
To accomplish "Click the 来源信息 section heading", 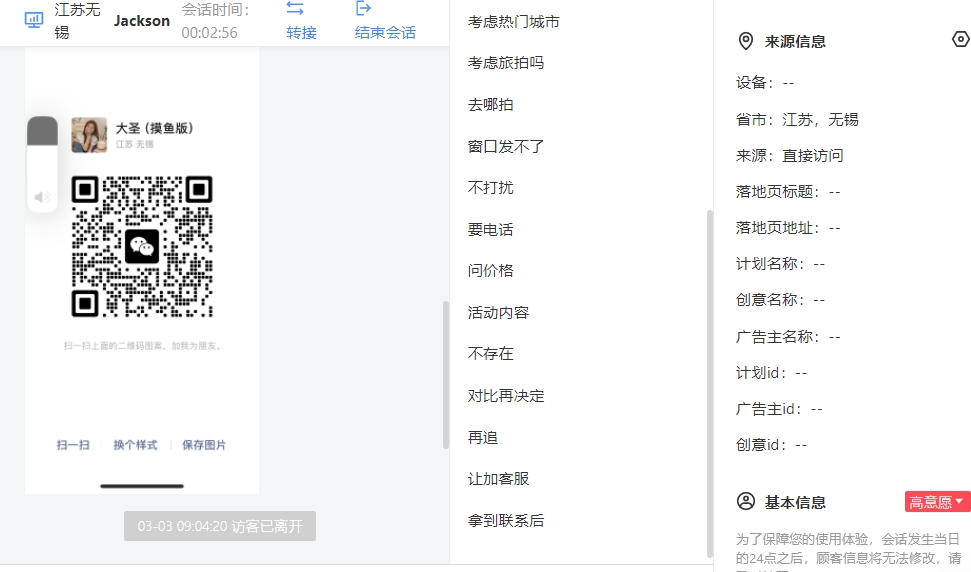I will point(795,41).
